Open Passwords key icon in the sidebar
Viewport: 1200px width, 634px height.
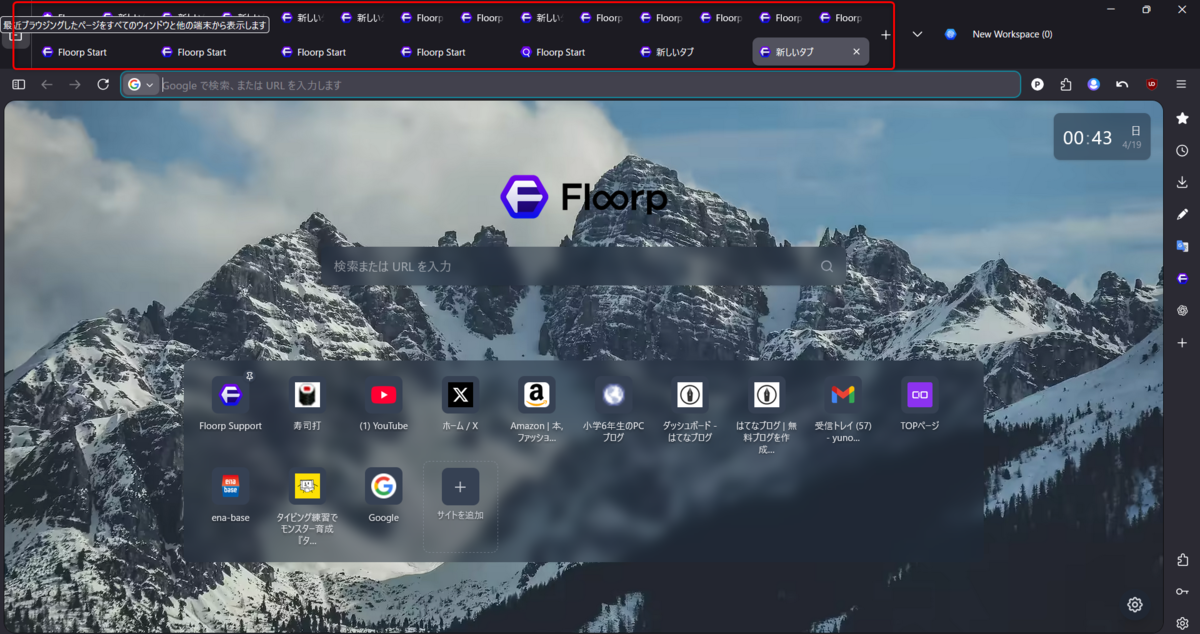click(x=1183, y=591)
